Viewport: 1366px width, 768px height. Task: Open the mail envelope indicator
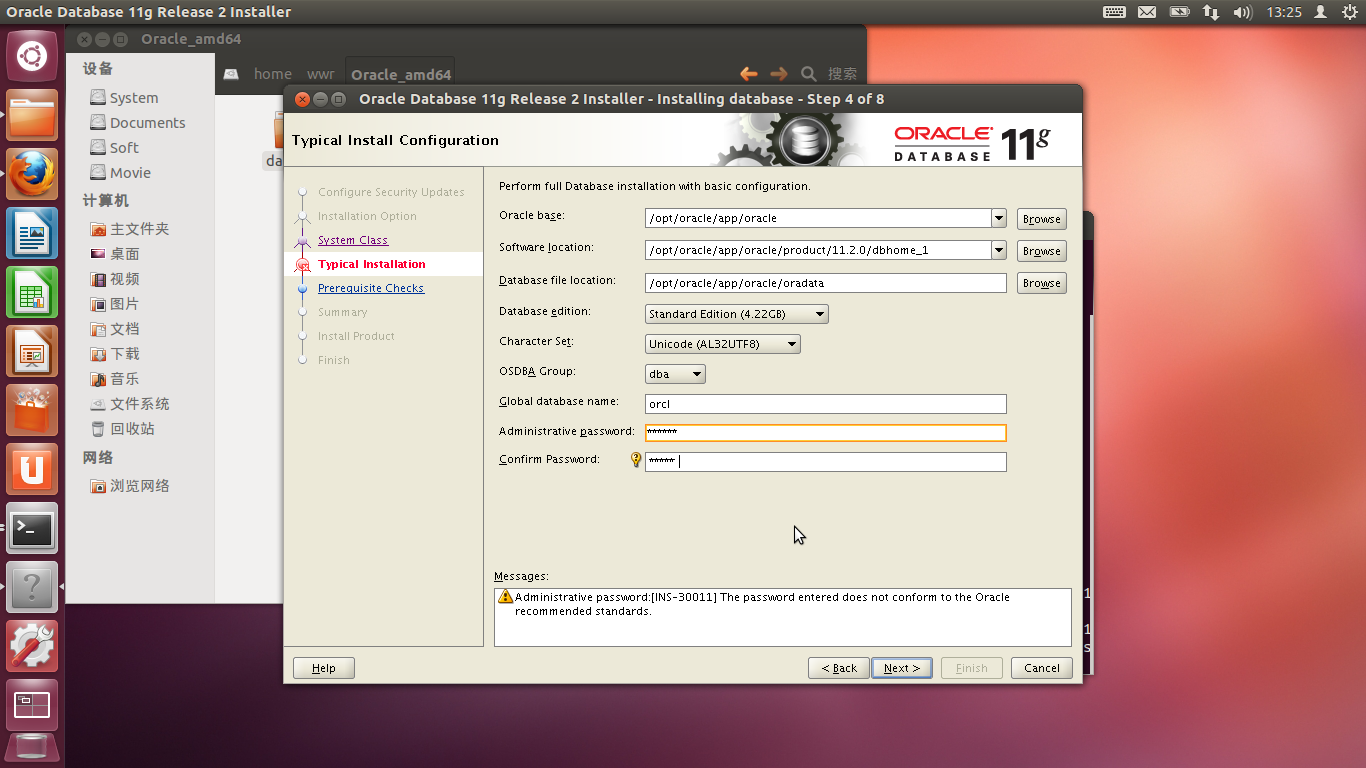1147,12
